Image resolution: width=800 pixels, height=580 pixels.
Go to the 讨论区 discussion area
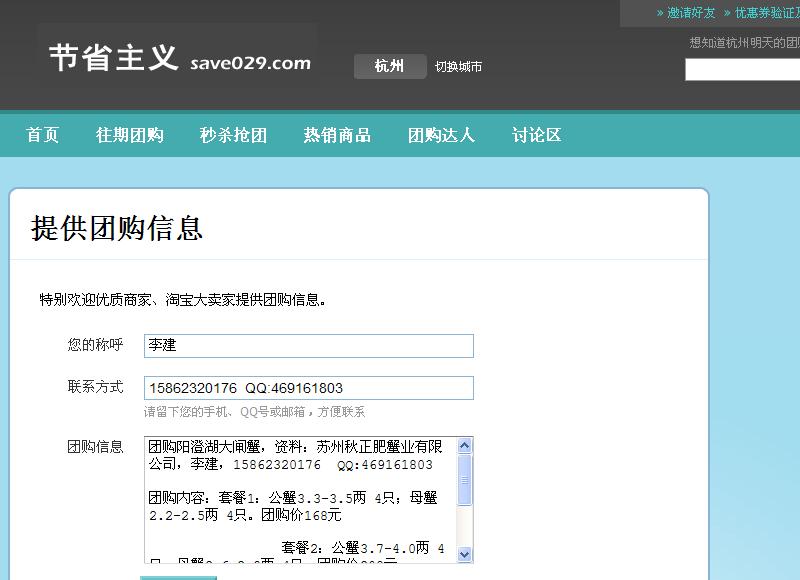pyautogui.click(x=536, y=133)
